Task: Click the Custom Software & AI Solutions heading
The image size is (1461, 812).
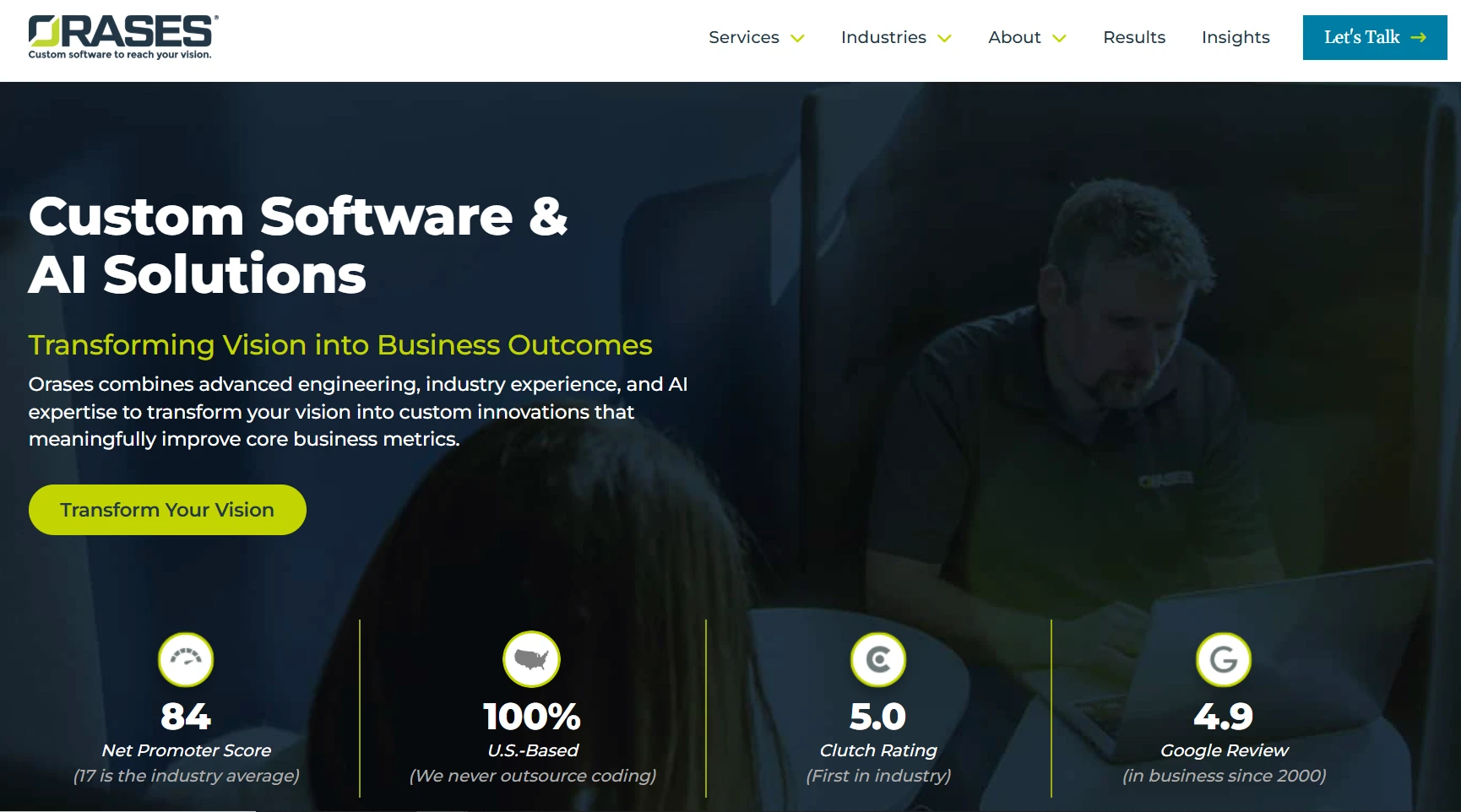Action: tap(298, 245)
